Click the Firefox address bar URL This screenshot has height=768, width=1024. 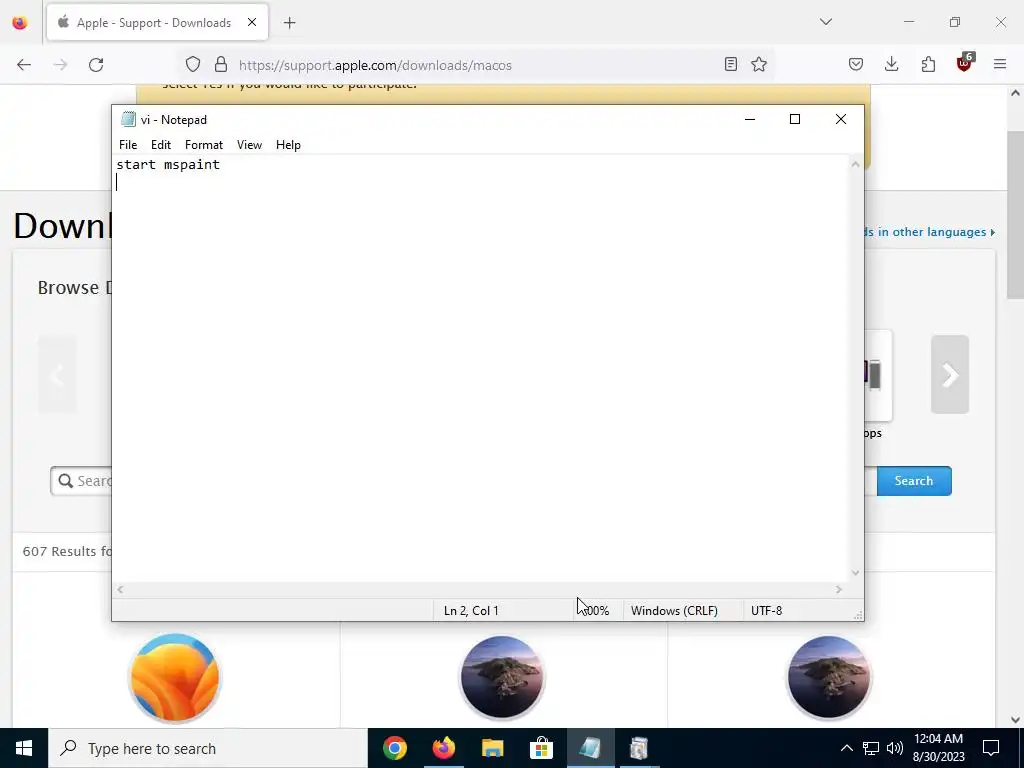point(375,65)
